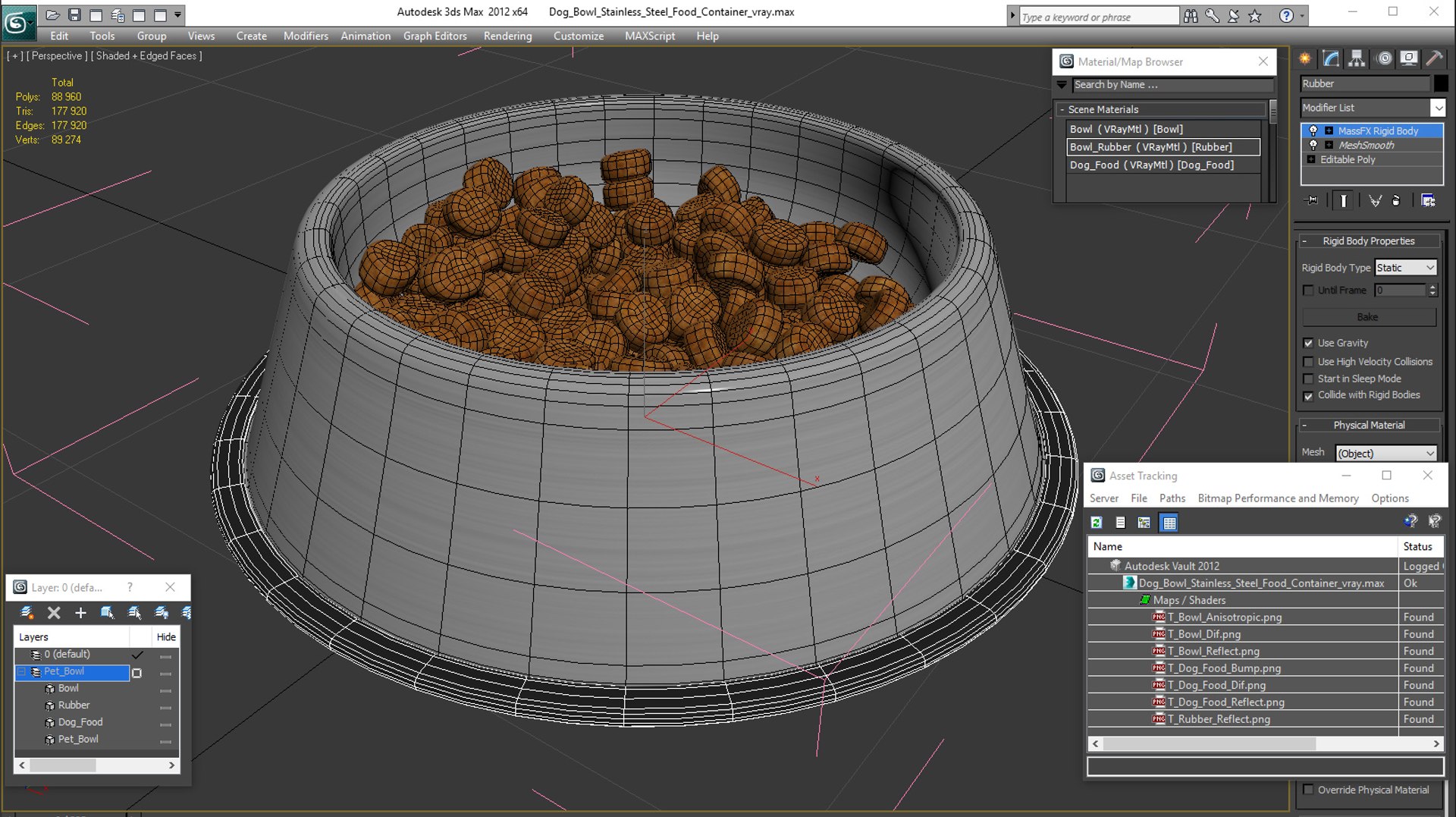Screen dimensions: 1456x817
Task: Click Configure Modifier Sets icon
Action: coord(1428,200)
